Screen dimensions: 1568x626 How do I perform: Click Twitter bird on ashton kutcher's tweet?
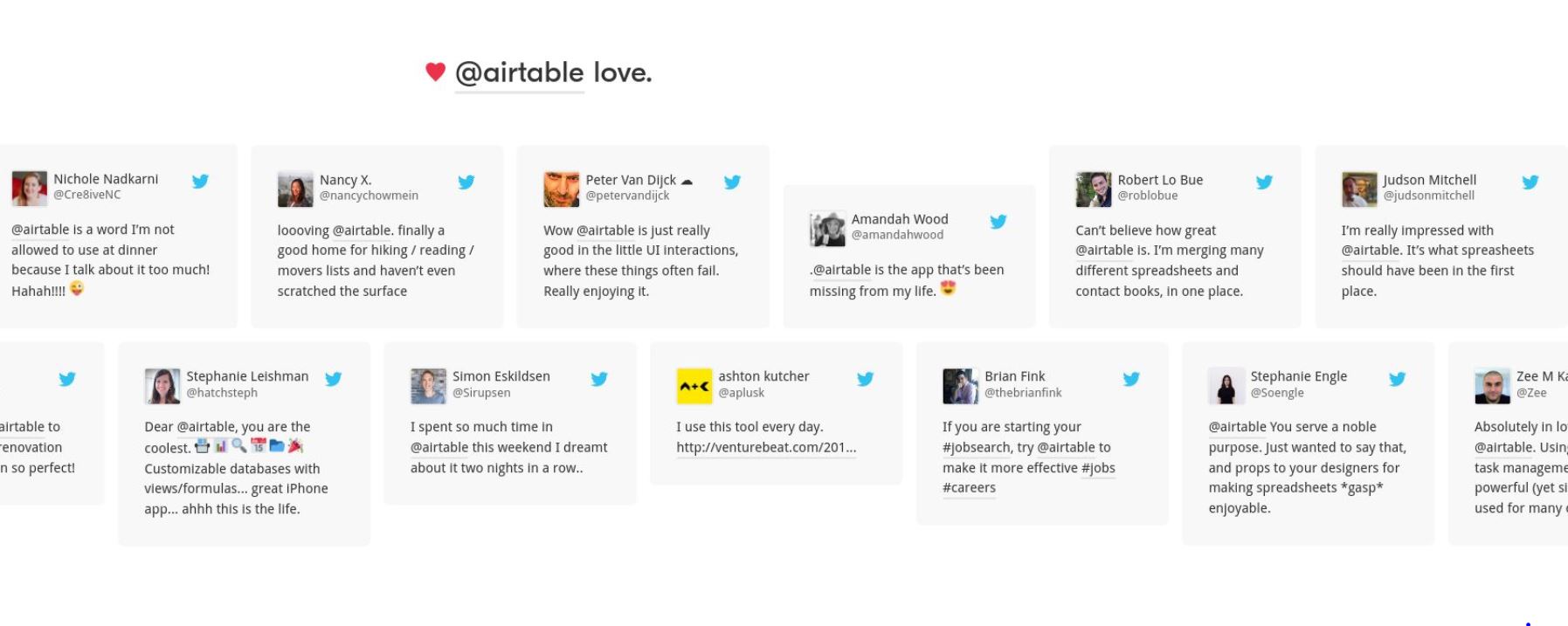click(865, 379)
